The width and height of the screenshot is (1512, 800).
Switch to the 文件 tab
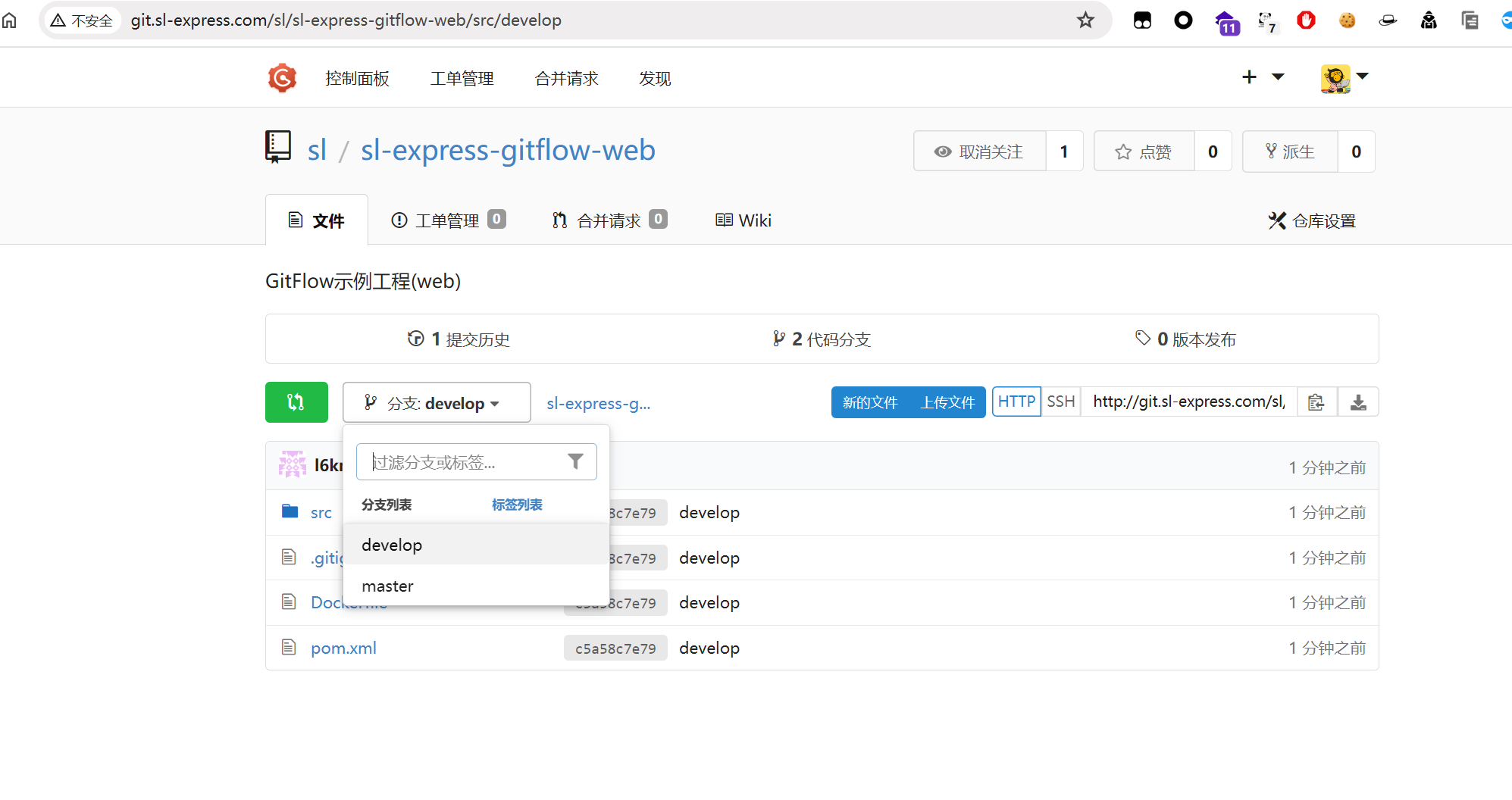[317, 220]
